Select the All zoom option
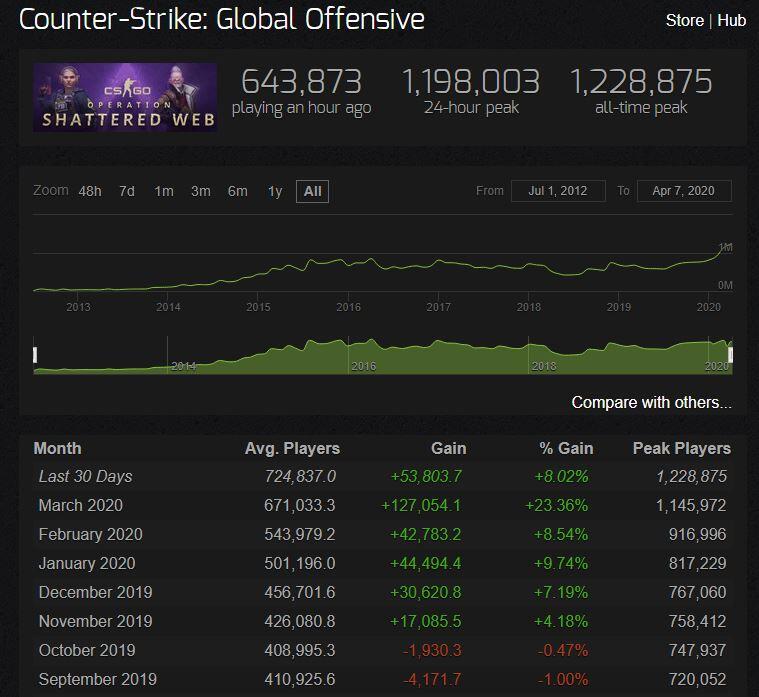Screen dimensions: 759x697 [312, 191]
